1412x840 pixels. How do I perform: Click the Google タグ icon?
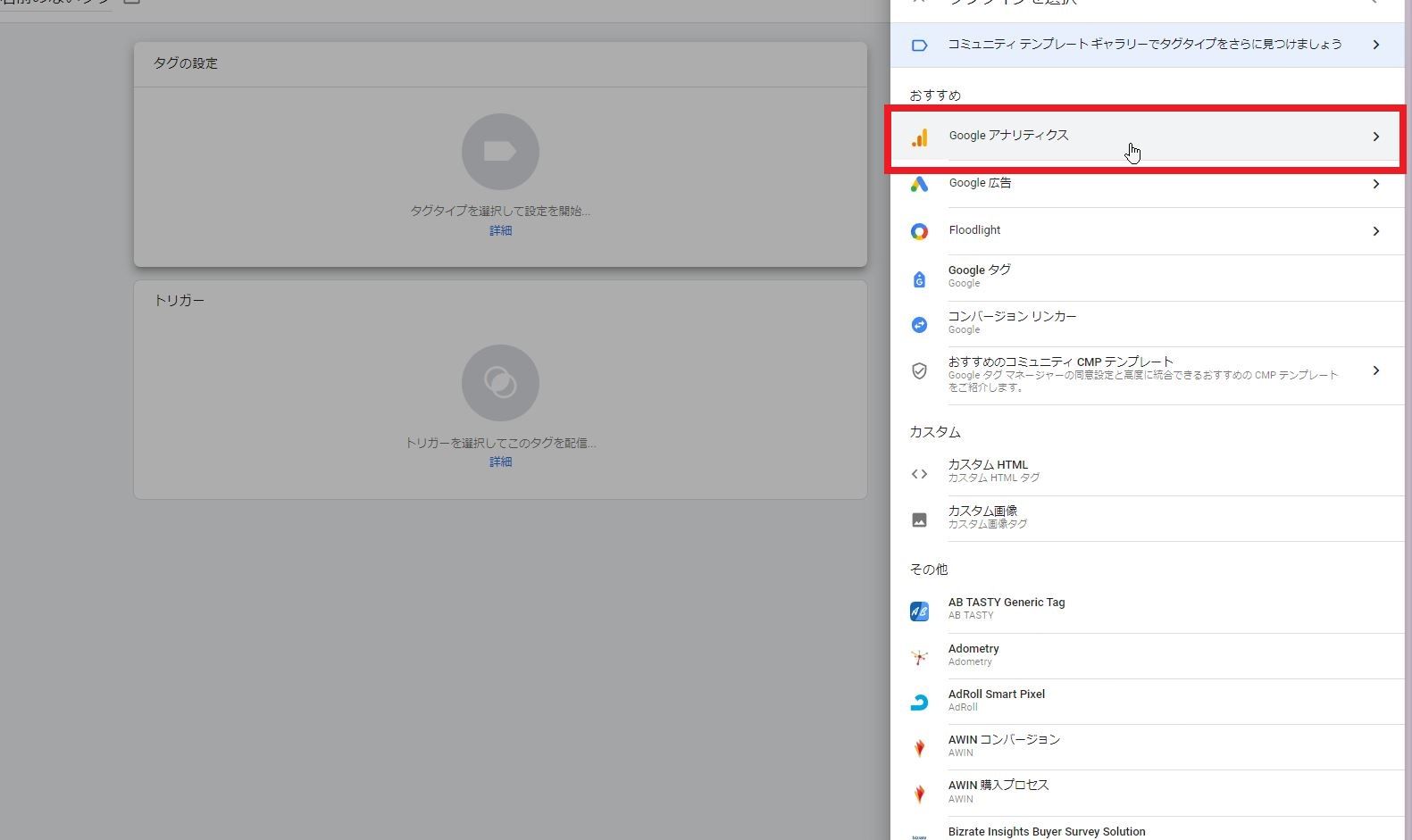click(x=919, y=279)
